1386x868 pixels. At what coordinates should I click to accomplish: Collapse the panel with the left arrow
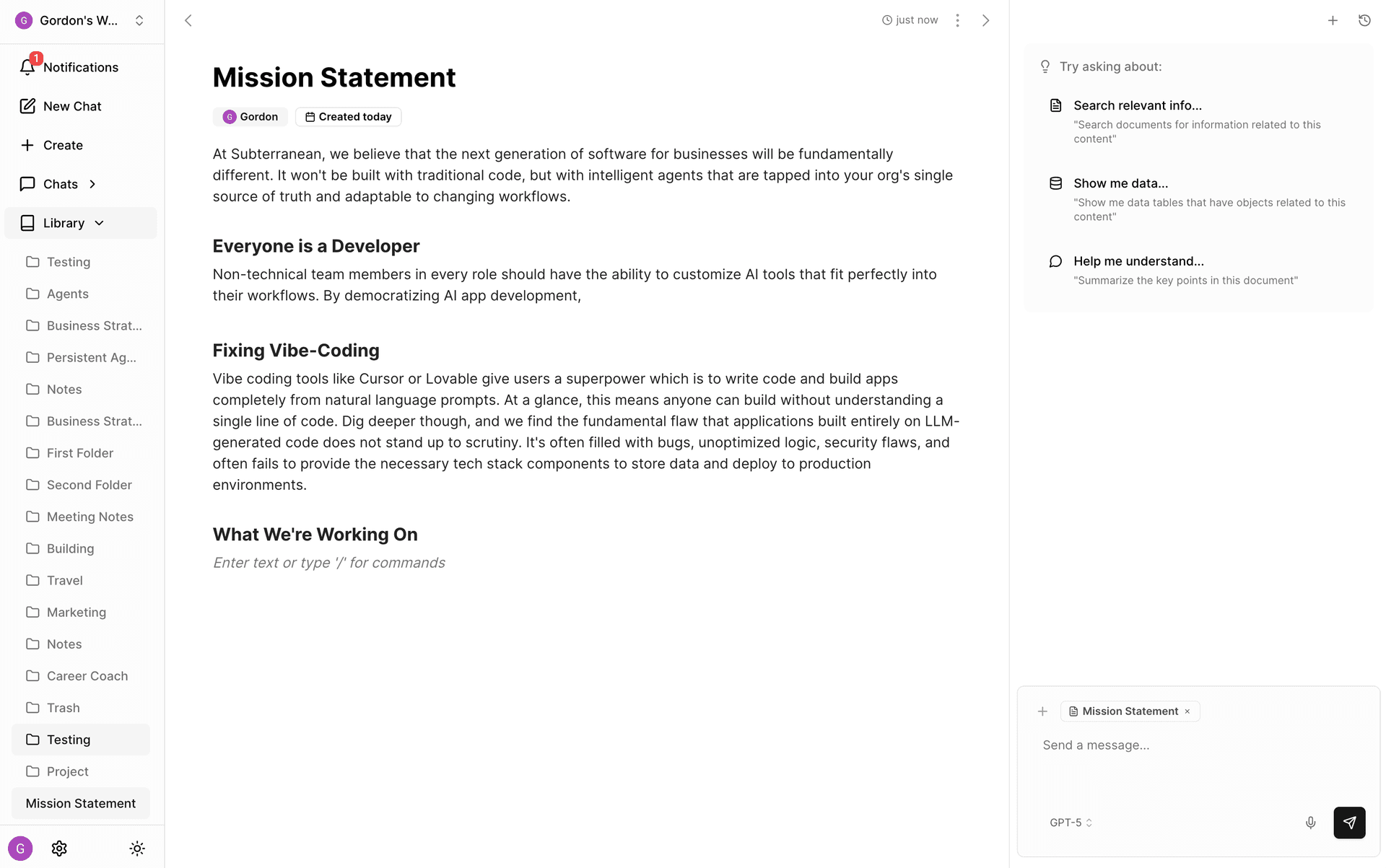tap(188, 20)
